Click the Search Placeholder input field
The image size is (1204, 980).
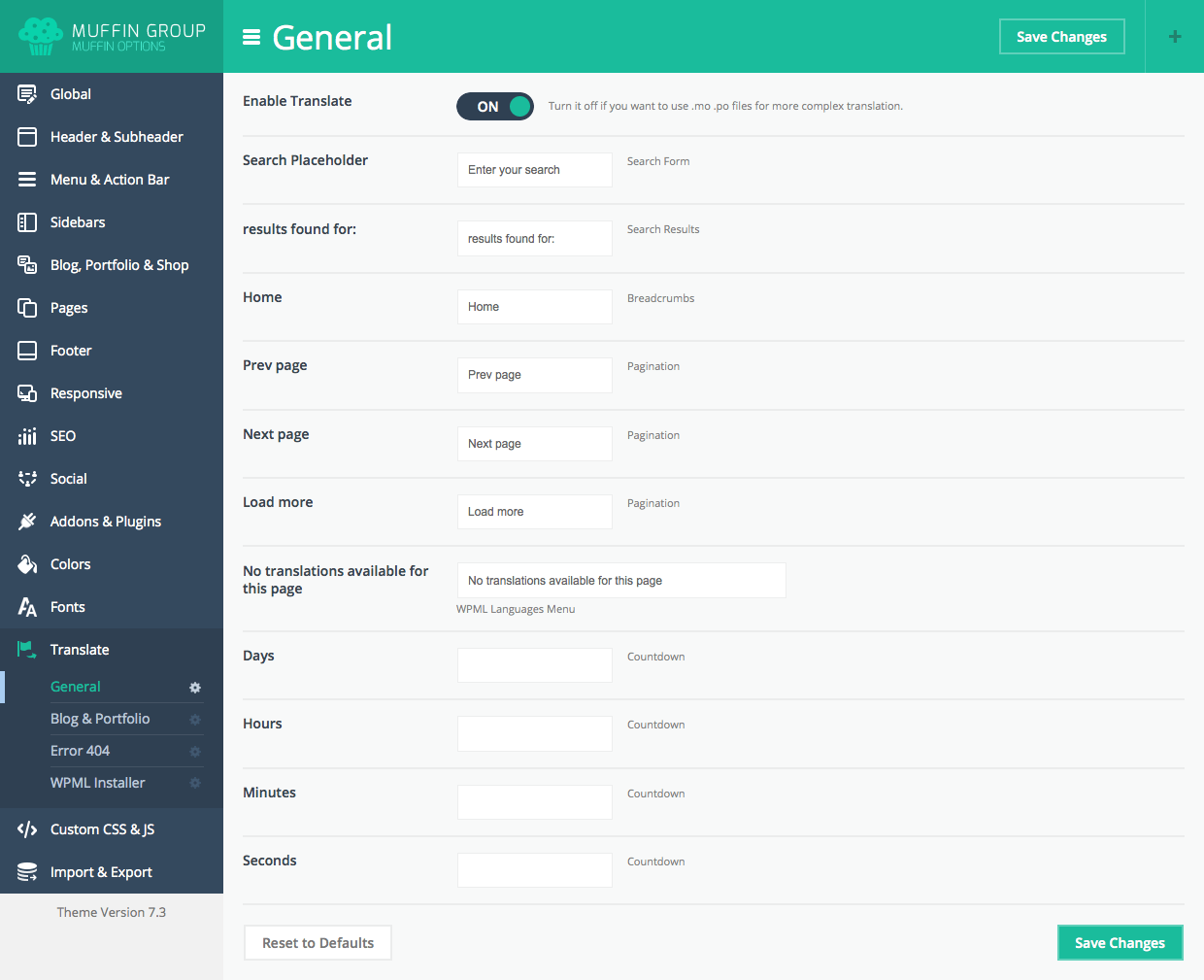click(534, 170)
